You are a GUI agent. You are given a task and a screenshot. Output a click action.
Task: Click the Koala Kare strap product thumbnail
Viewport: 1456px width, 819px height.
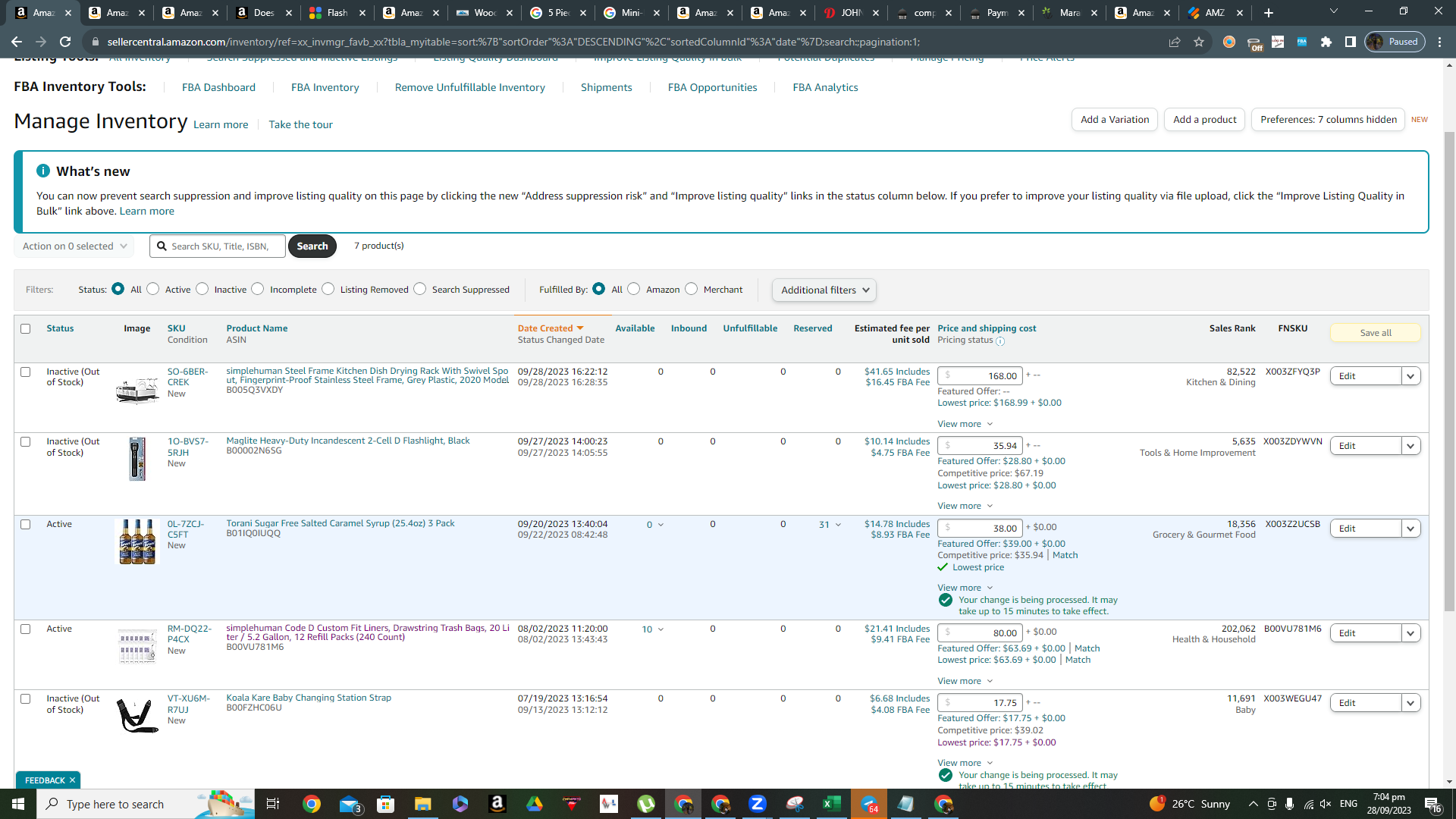point(137,717)
